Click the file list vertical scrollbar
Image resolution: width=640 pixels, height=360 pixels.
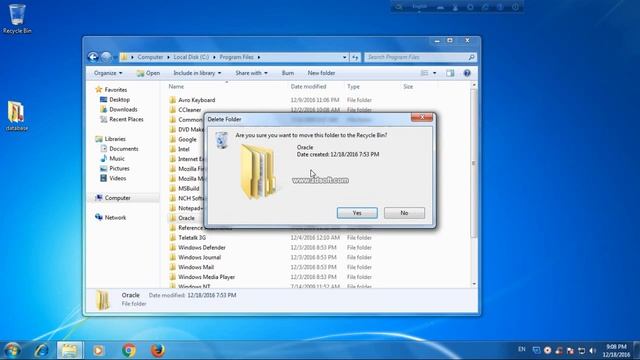tap(474, 163)
